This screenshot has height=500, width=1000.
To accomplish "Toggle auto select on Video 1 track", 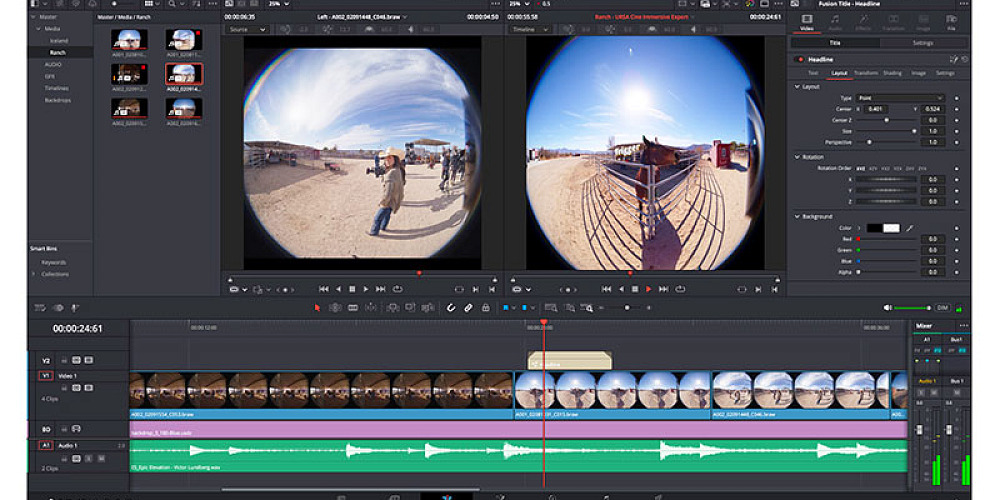I will click(x=76, y=388).
